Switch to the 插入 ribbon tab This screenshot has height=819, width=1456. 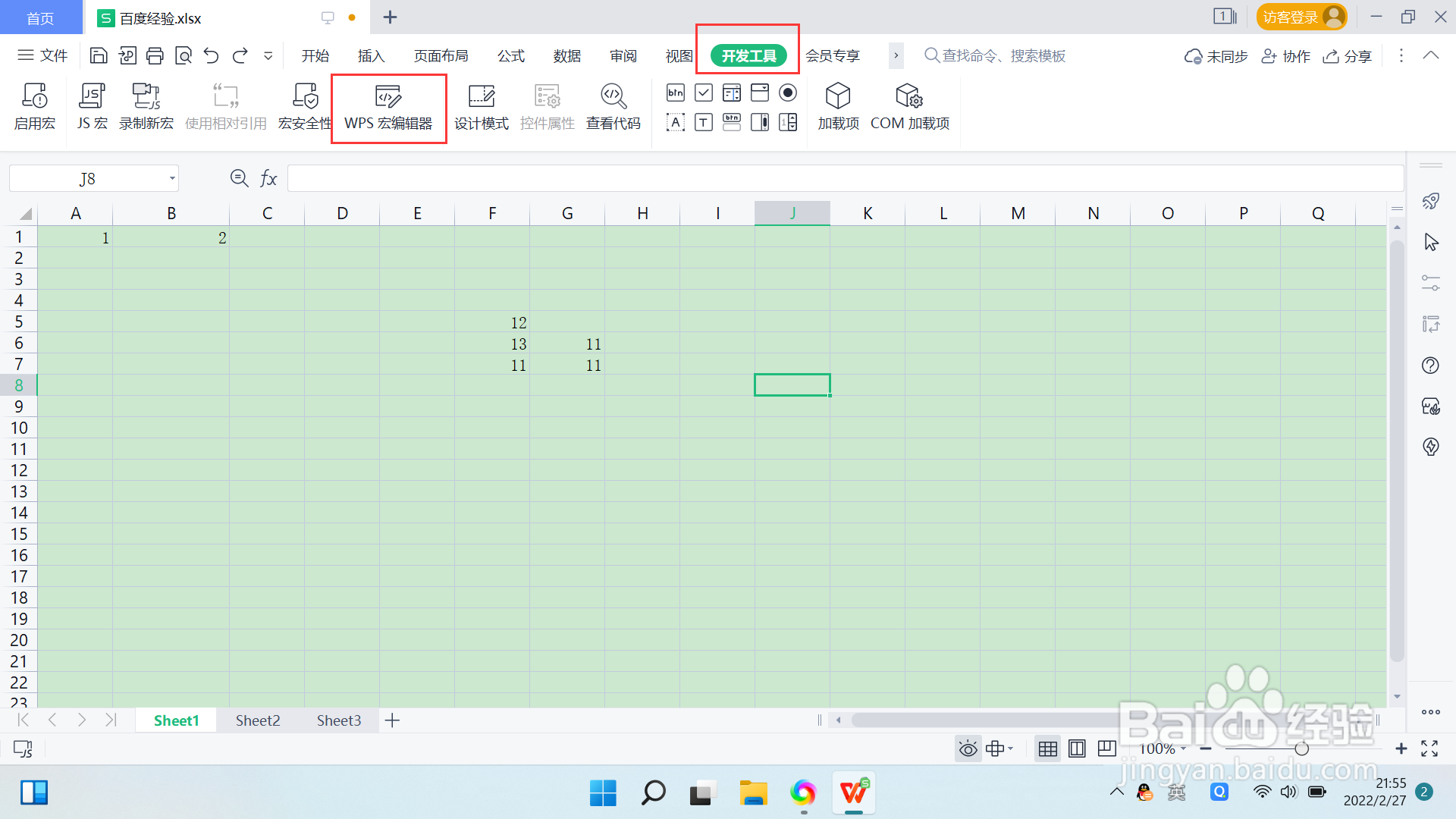[372, 55]
